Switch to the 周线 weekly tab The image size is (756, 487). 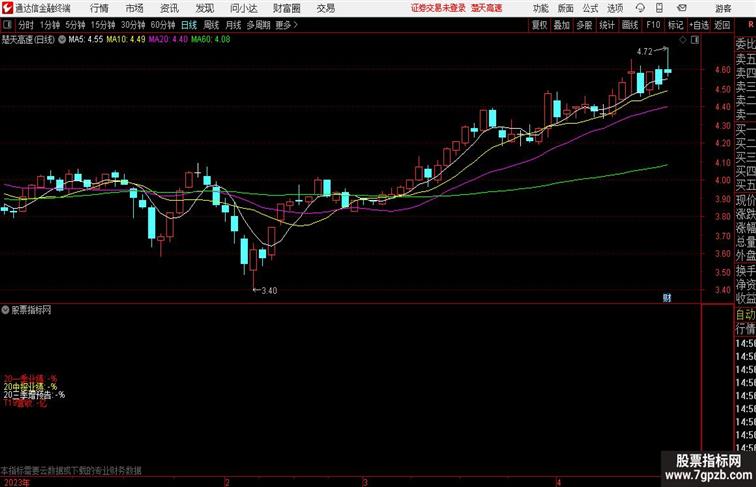point(211,25)
